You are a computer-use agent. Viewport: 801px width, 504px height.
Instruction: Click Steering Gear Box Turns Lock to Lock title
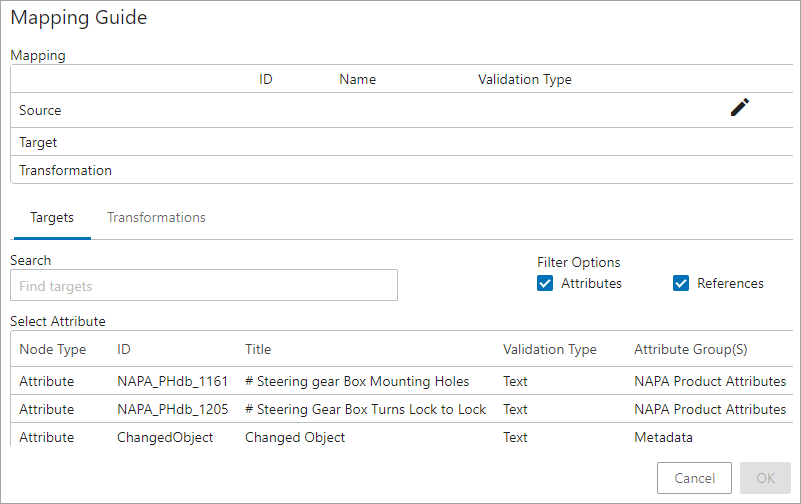(x=365, y=409)
